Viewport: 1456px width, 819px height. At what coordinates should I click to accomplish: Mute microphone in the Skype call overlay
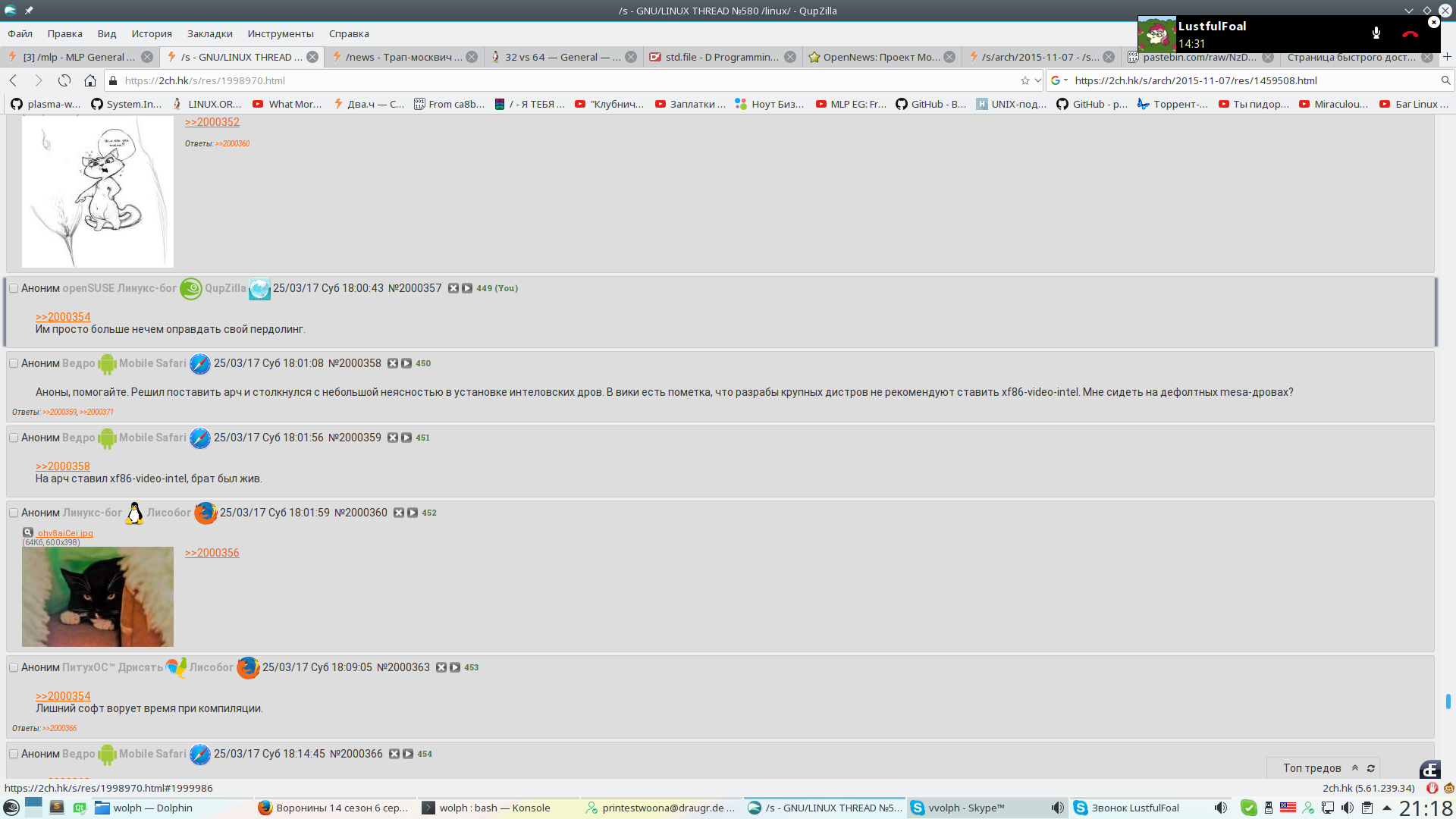click(x=1376, y=33)
